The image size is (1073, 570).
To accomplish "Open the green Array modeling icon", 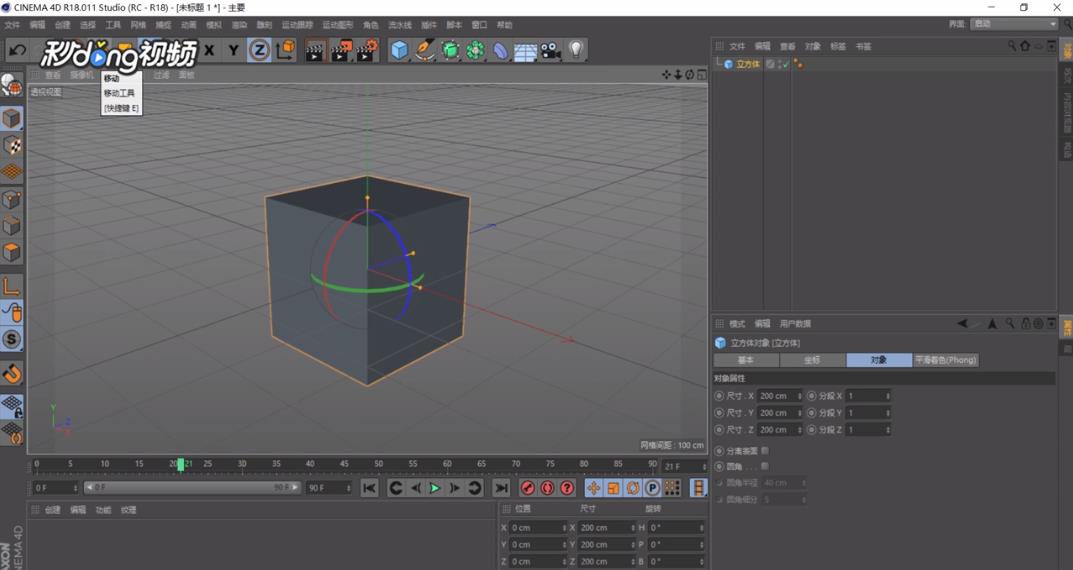I will pyautogui.click(x=476, y=50).
